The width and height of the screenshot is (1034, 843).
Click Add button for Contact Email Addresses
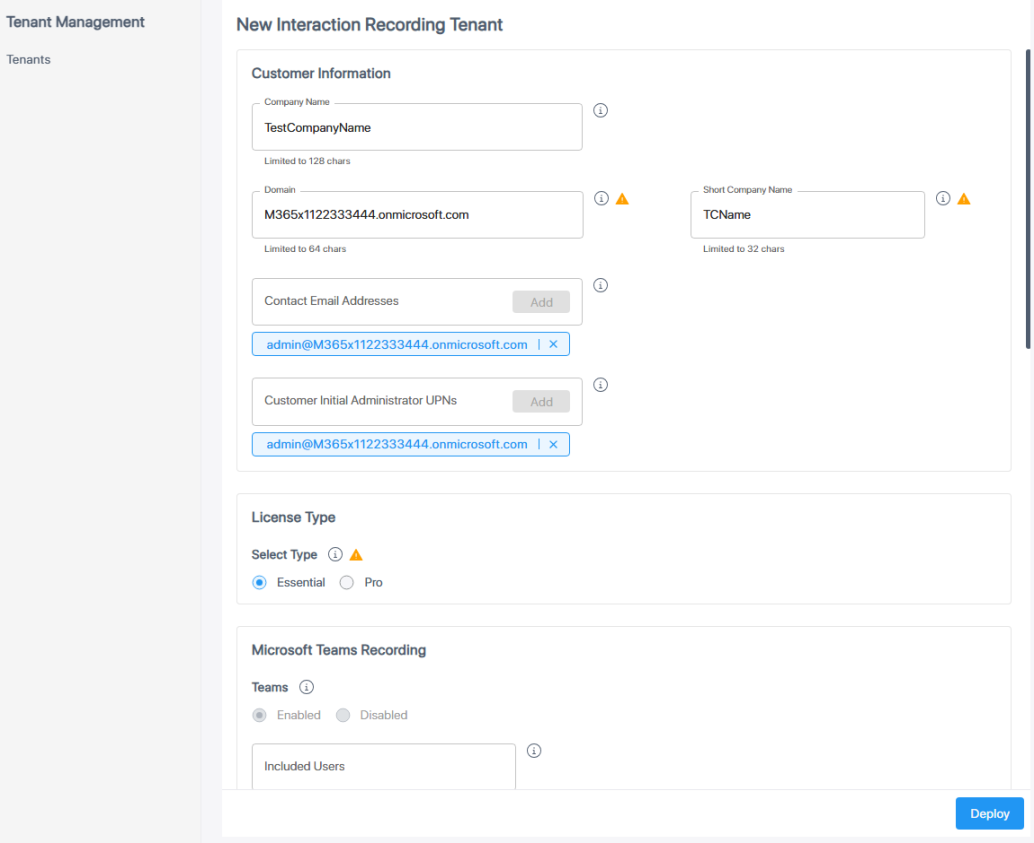[541, 302]
